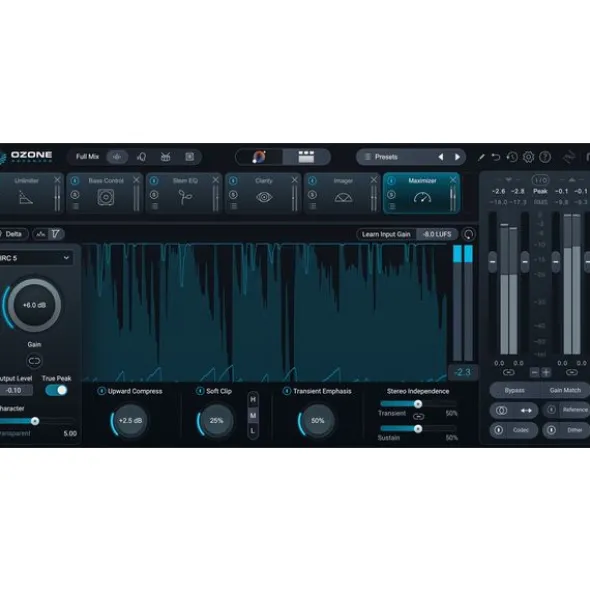Remove the Clarity module
Image resolution: width=590 pixels, height=591 pixels.
click(x=294, y=180)
